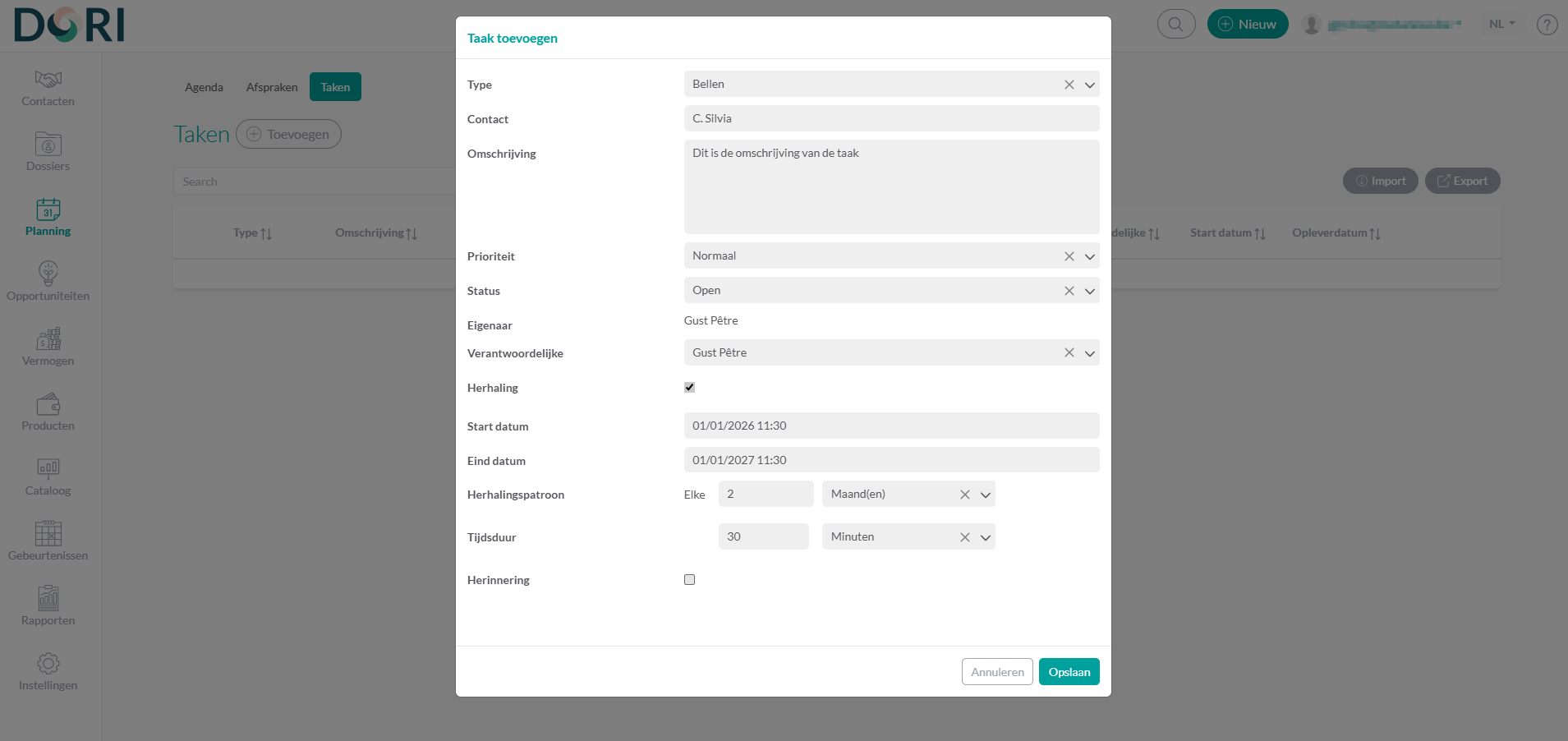The height and width of the screenshot is (741, 1568).
Task: Open Instellingen gear icon
Action: [x=48, y=663]
